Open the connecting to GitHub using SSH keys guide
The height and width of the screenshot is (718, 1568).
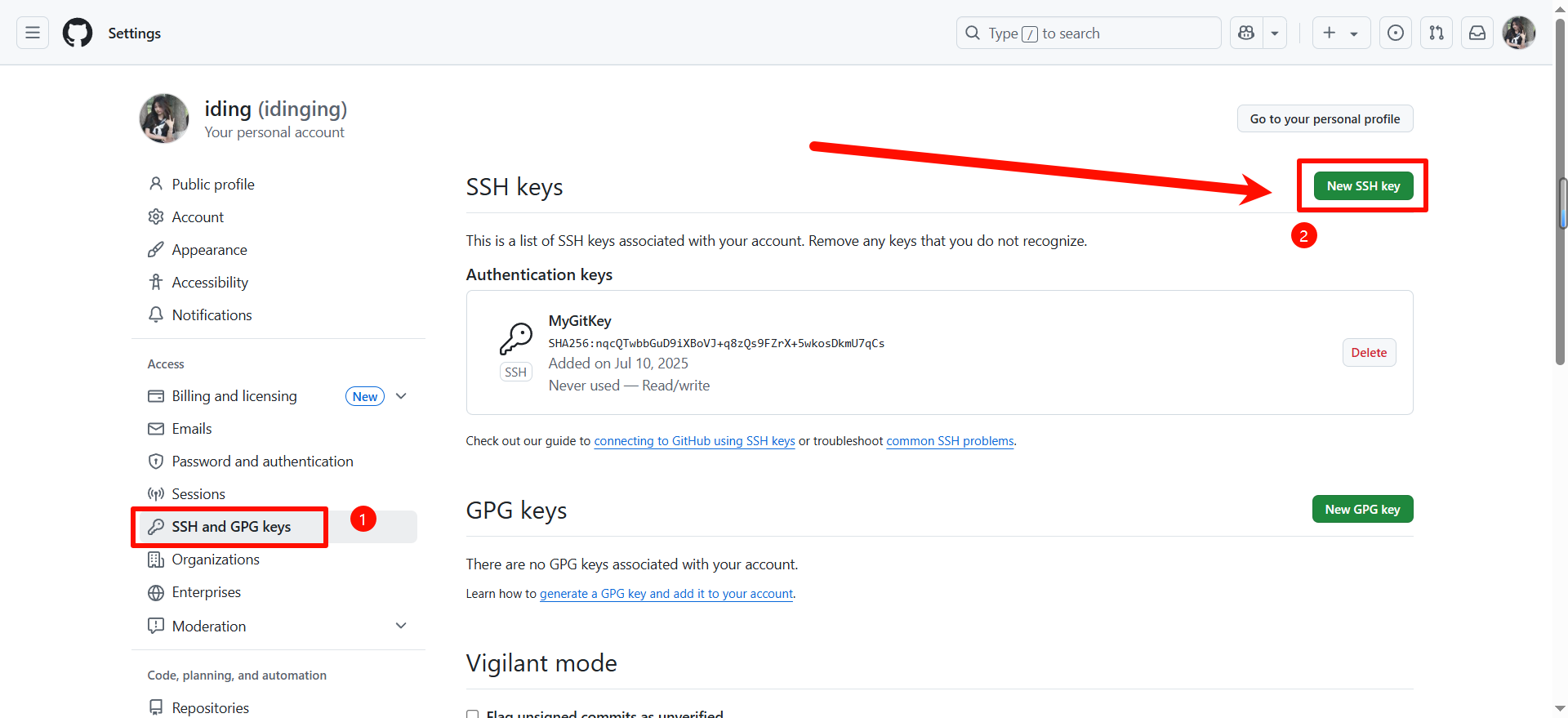point(693,441)
